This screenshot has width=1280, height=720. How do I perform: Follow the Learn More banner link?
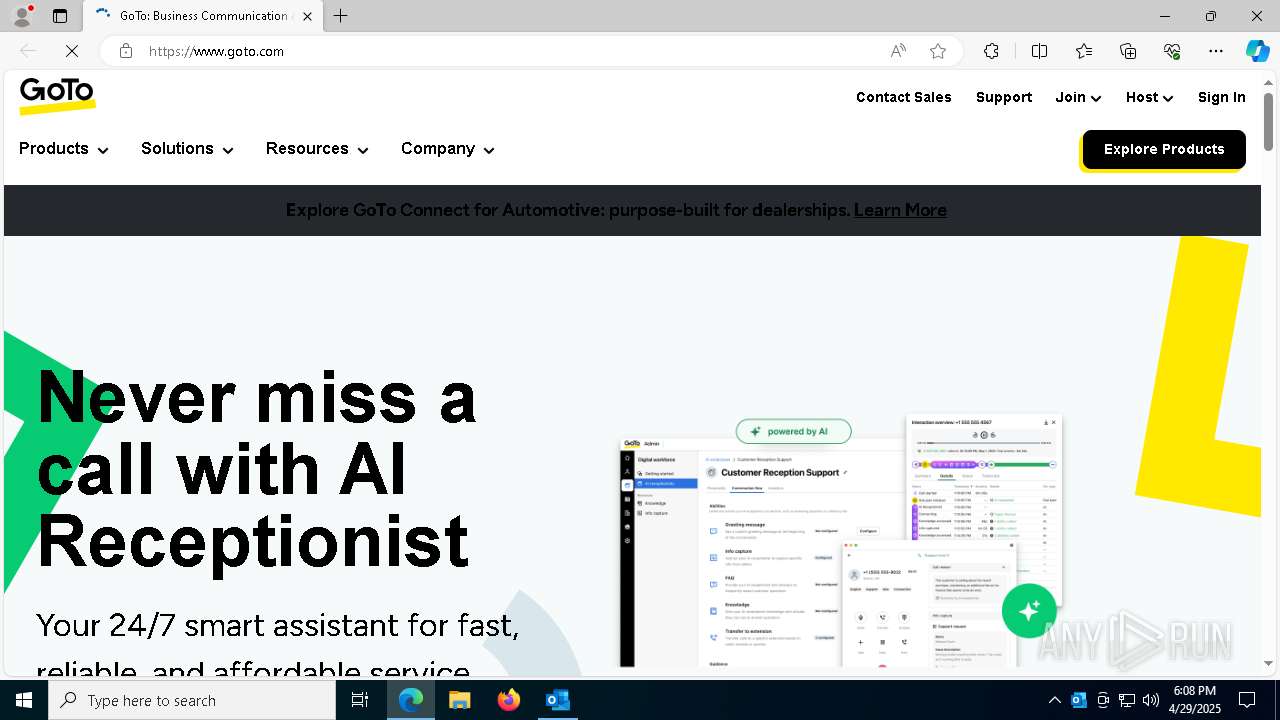[x=900, y=210]
